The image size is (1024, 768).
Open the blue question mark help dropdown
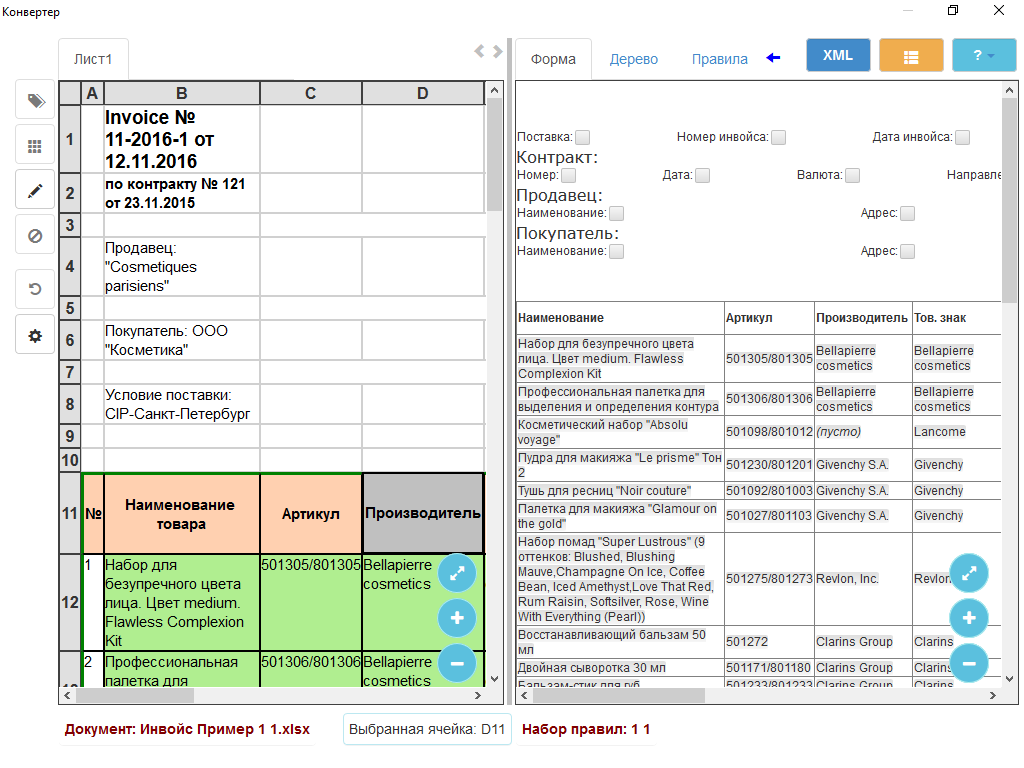(x=984, y=55)
